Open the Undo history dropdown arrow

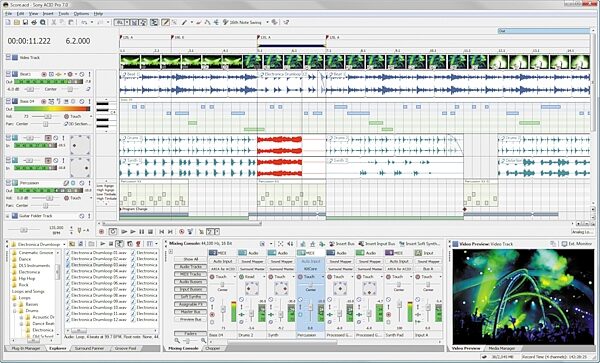coord(92,23)
